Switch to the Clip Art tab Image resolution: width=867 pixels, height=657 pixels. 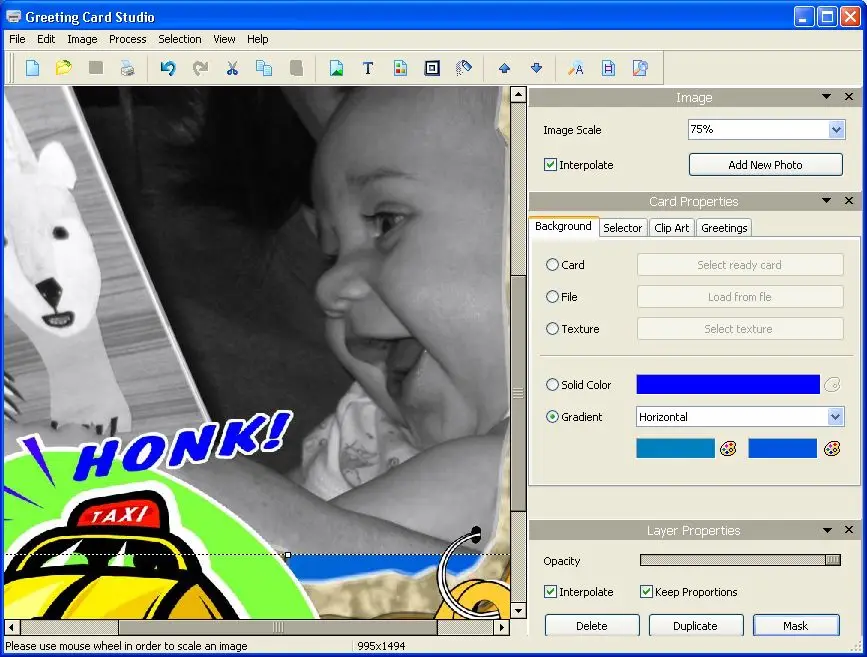(x=672, y=228)
